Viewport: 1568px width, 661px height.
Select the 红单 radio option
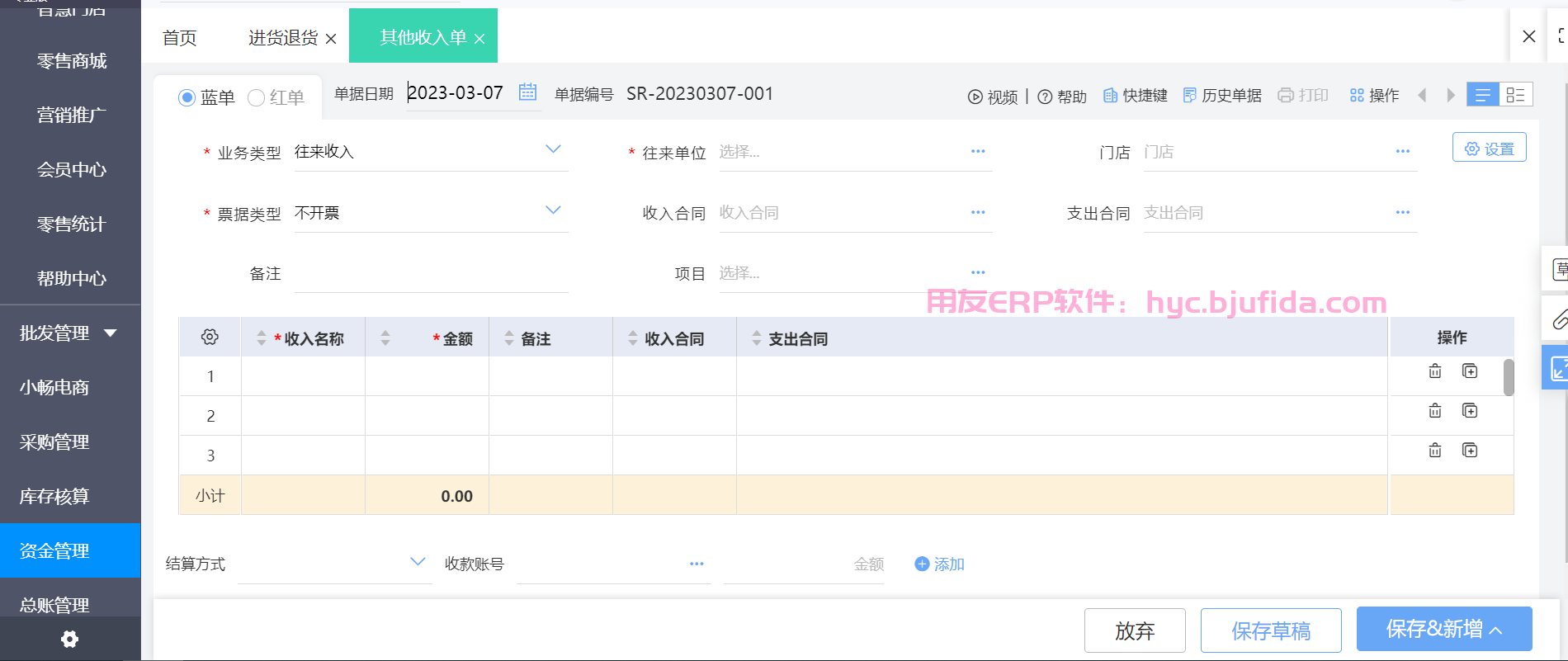(256, 98)
